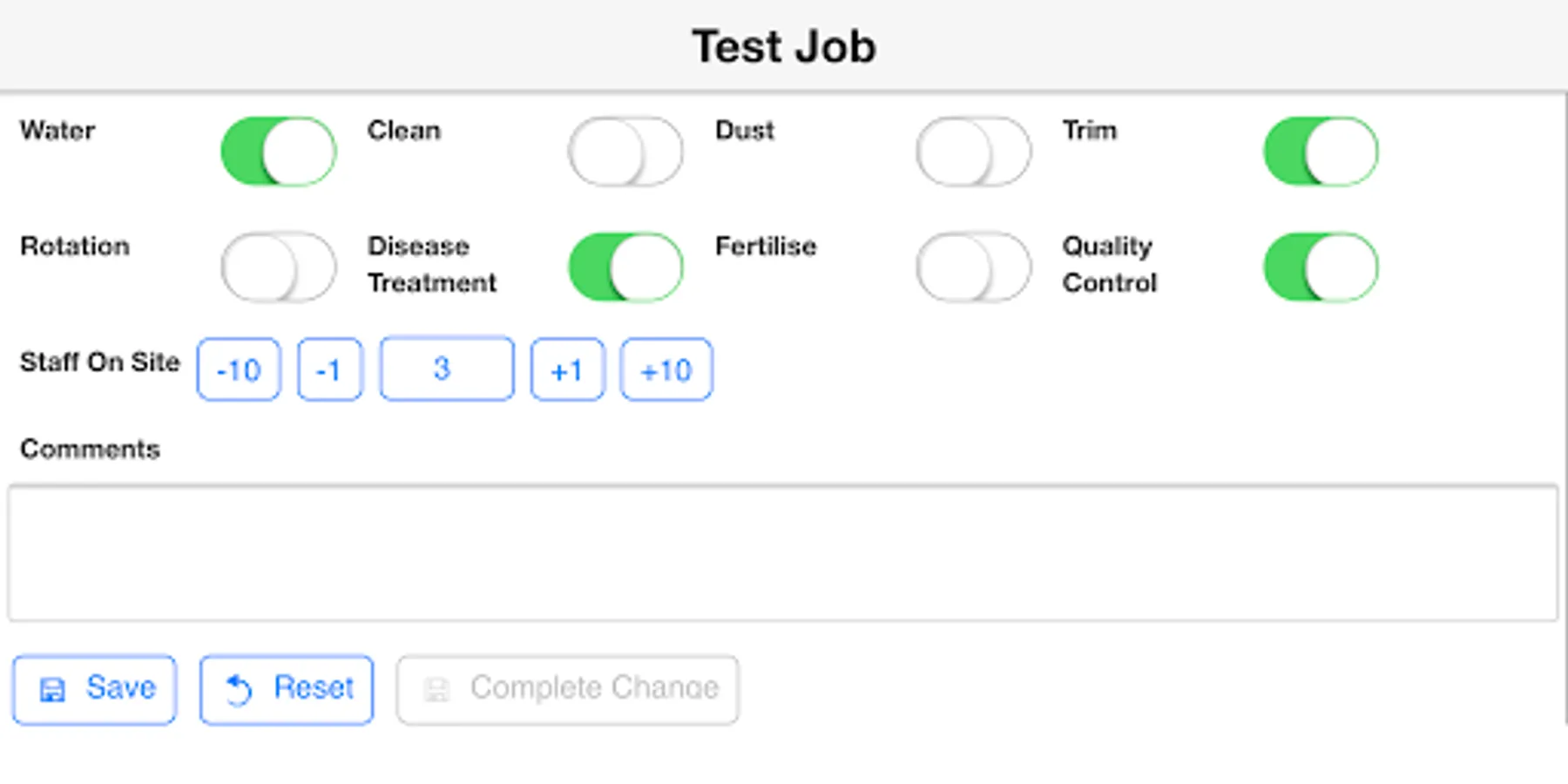The image size is (1568, 784).
Task: Decrease staff on site by one
Action: coord(329,370)
